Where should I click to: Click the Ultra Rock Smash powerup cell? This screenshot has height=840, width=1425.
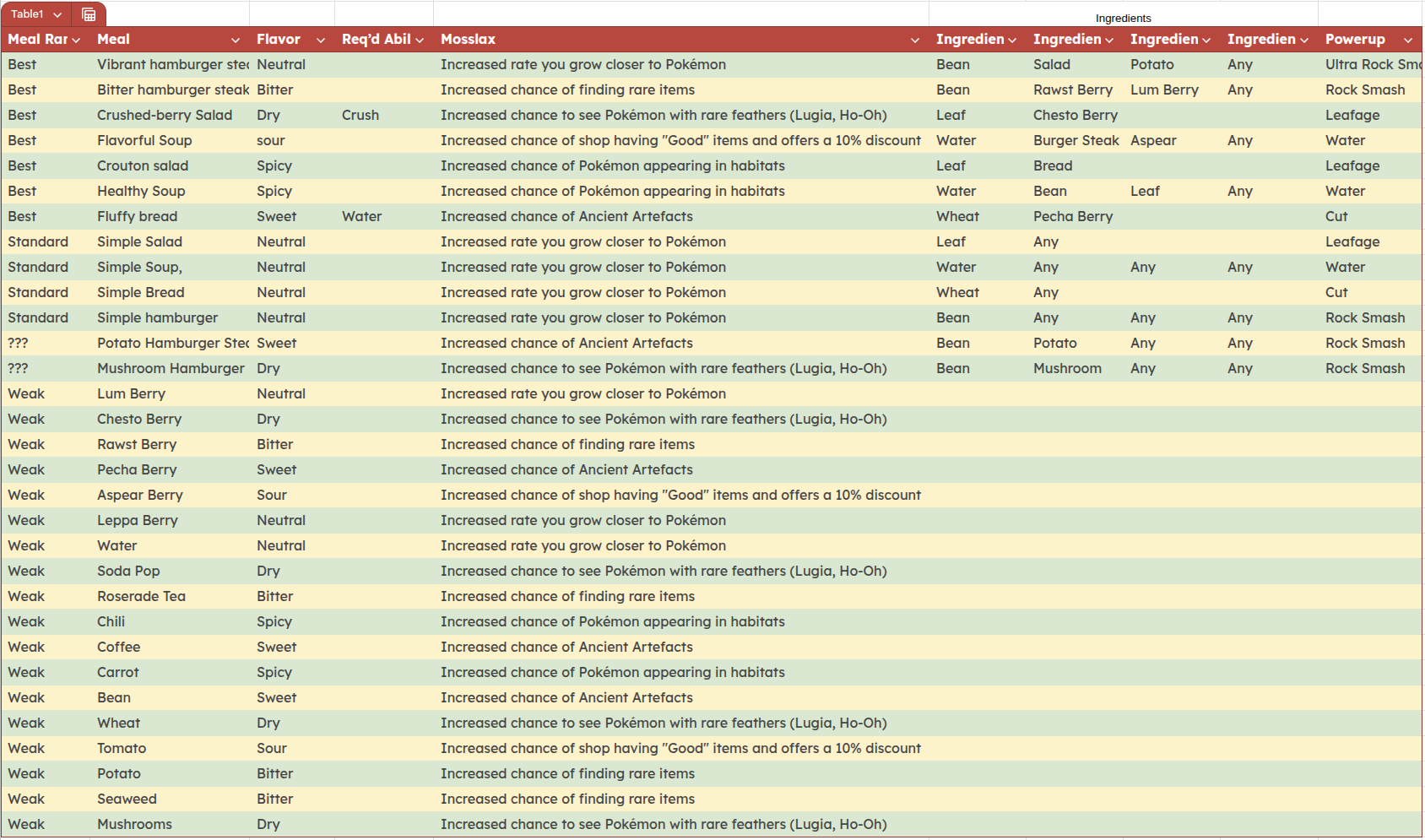[x=1370, y=64]
